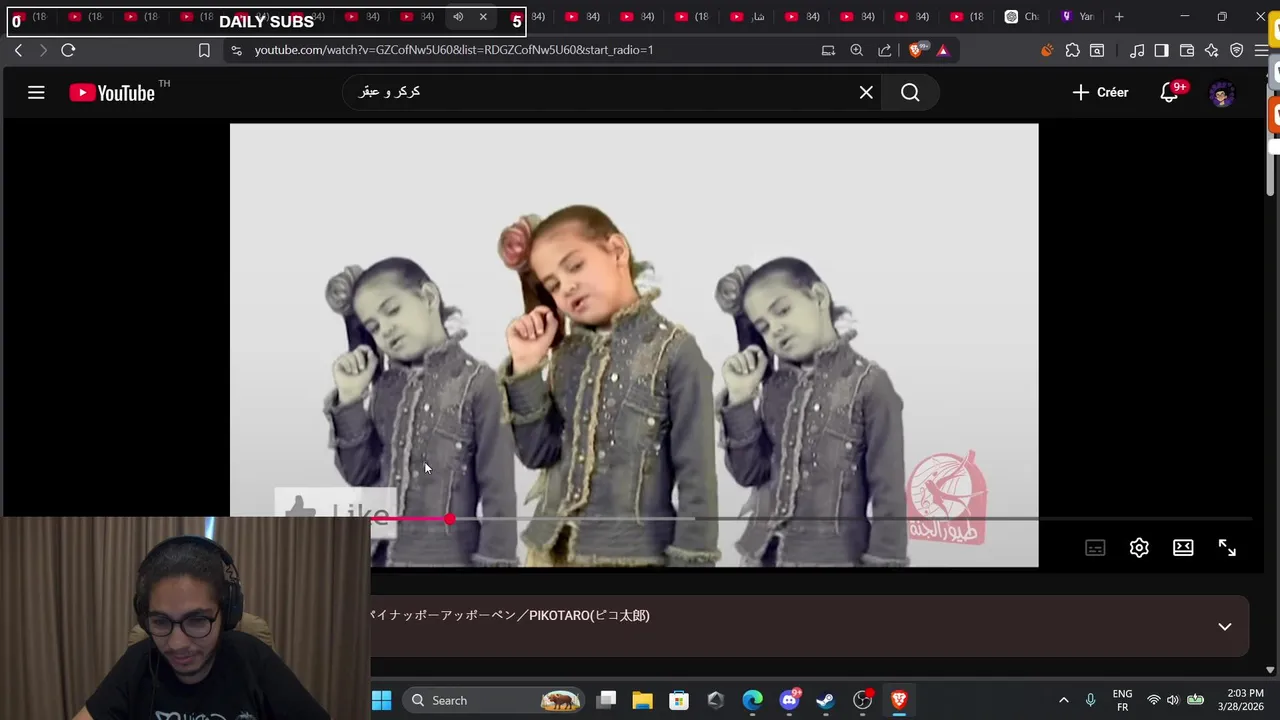Switch the player to theater mode

click(1183, 548)
